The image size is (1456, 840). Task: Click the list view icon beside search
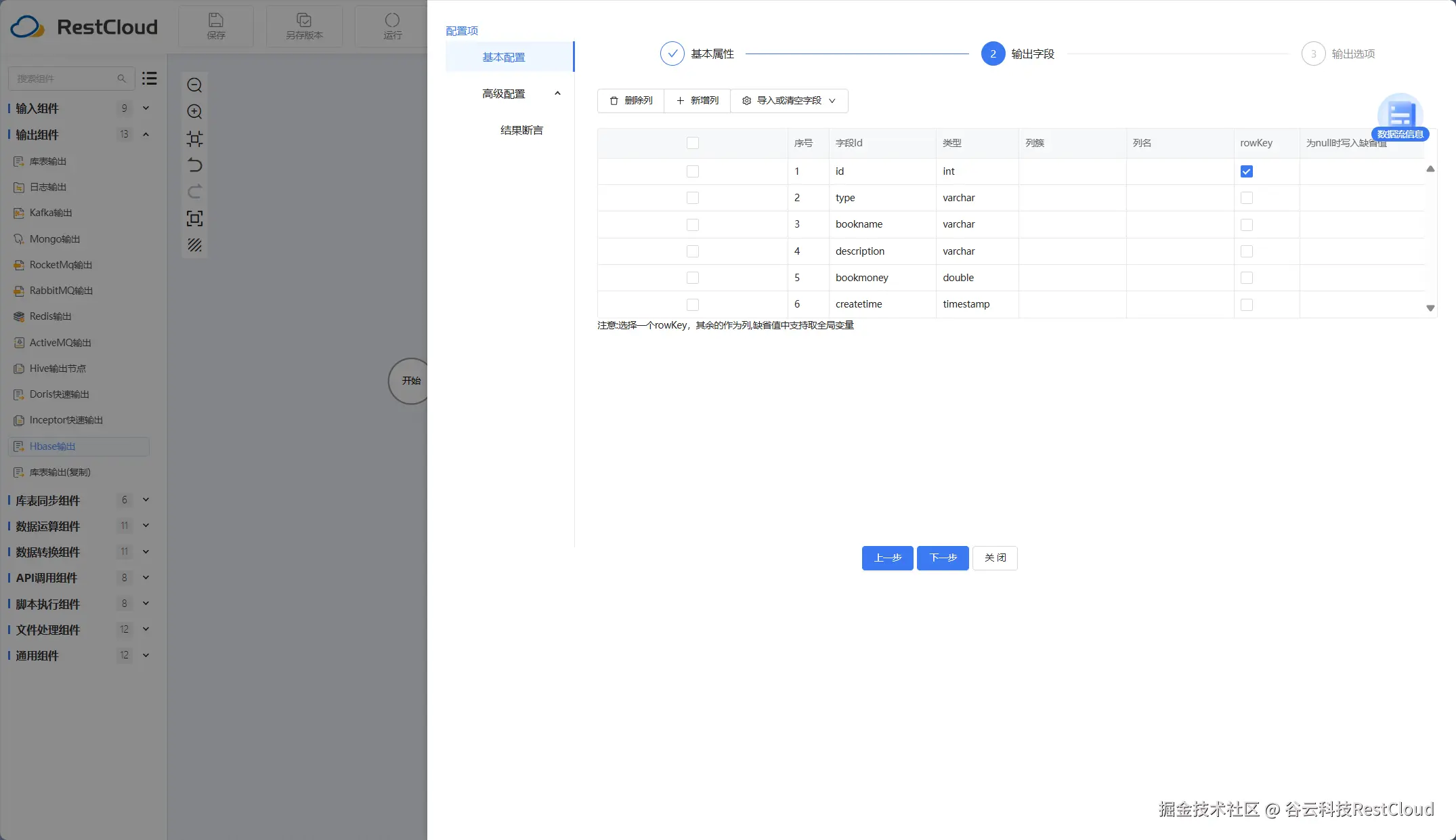tap(150, 79)
